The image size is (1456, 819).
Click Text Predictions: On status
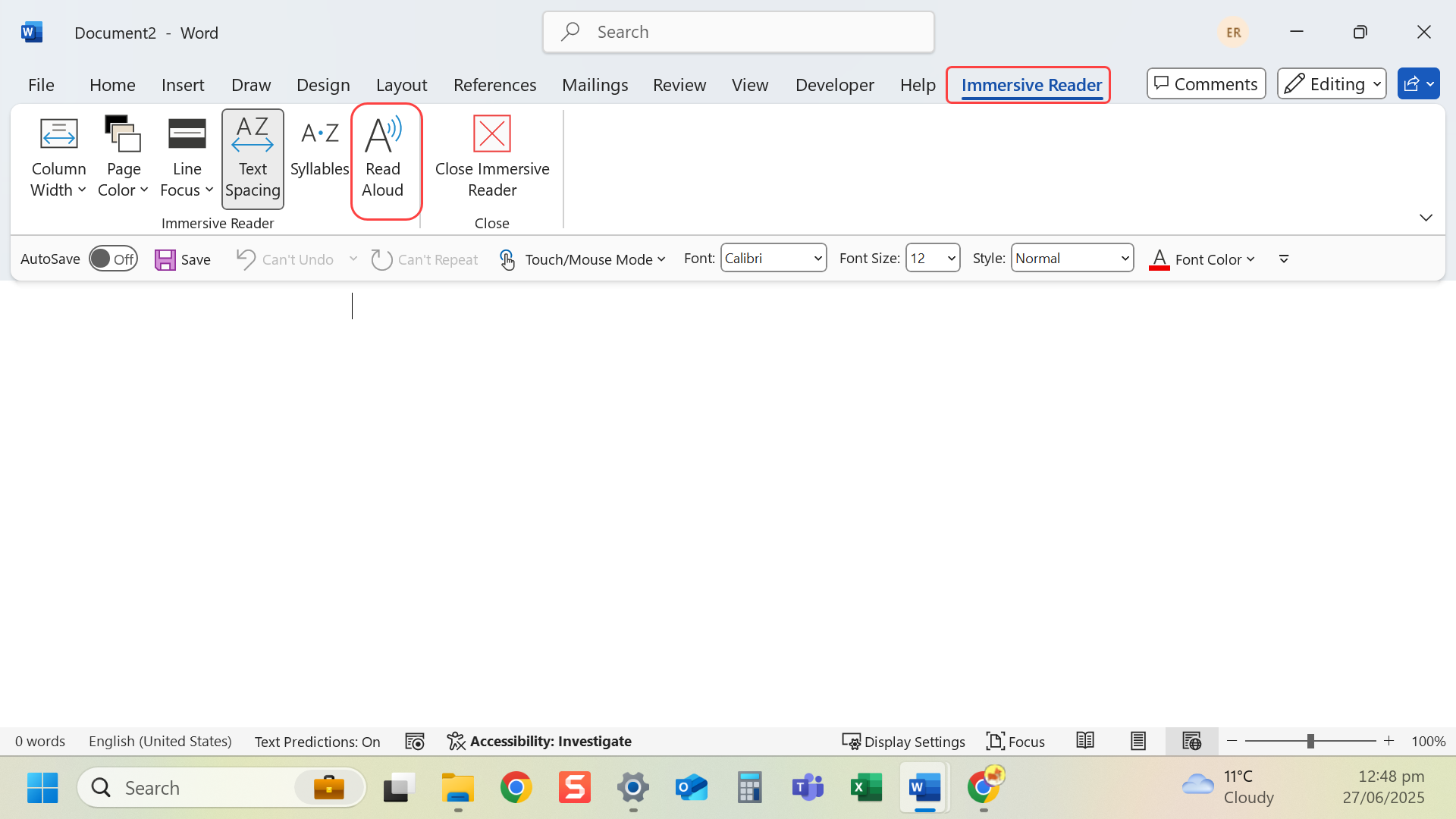pos(317,741)
